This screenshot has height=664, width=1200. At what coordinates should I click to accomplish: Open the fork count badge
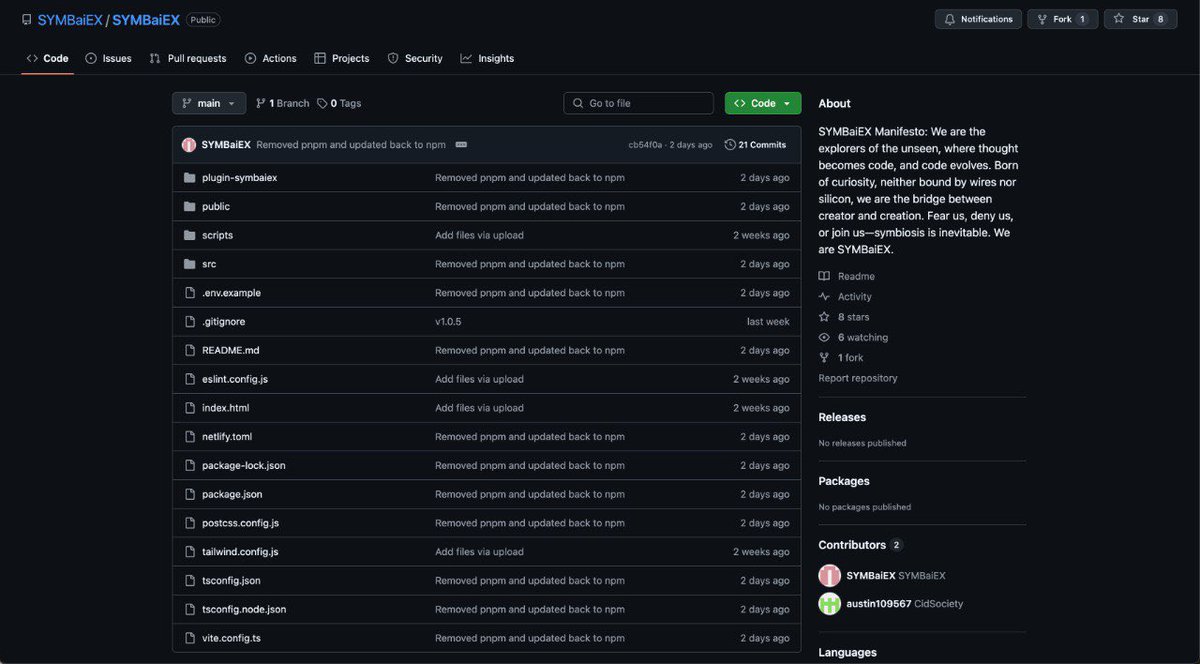click(x=1081, y=19)
